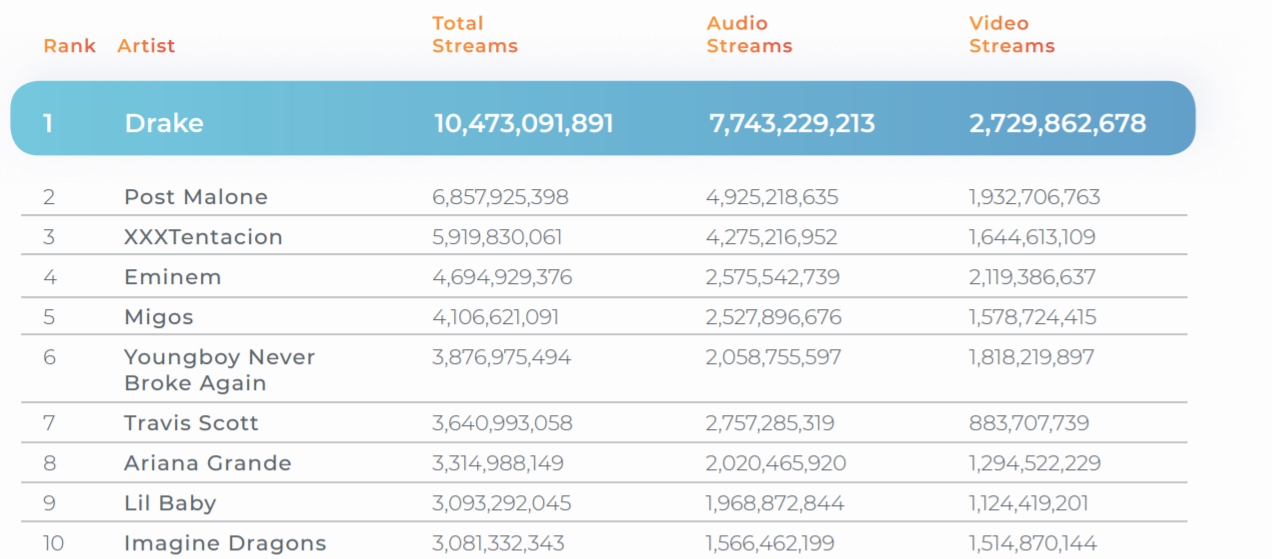Click the artist name Drake
The image size is (1272, 559).
coord(163,123)
